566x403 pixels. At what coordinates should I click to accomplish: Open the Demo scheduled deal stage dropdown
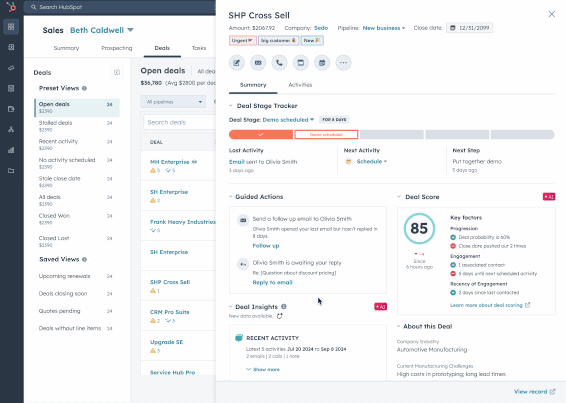(288, 120)
